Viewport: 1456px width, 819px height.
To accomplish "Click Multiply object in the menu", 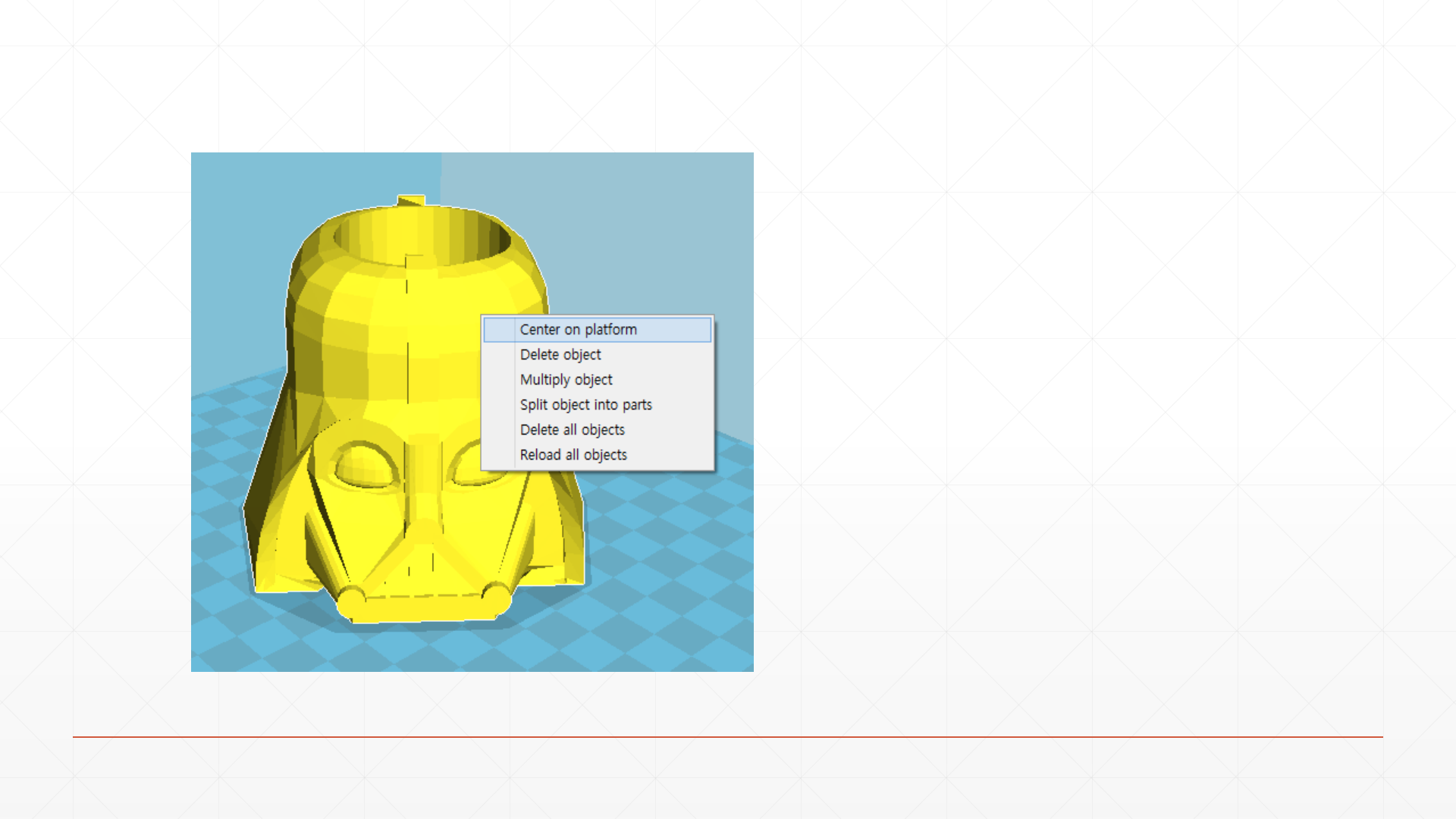I will [566, 380].
